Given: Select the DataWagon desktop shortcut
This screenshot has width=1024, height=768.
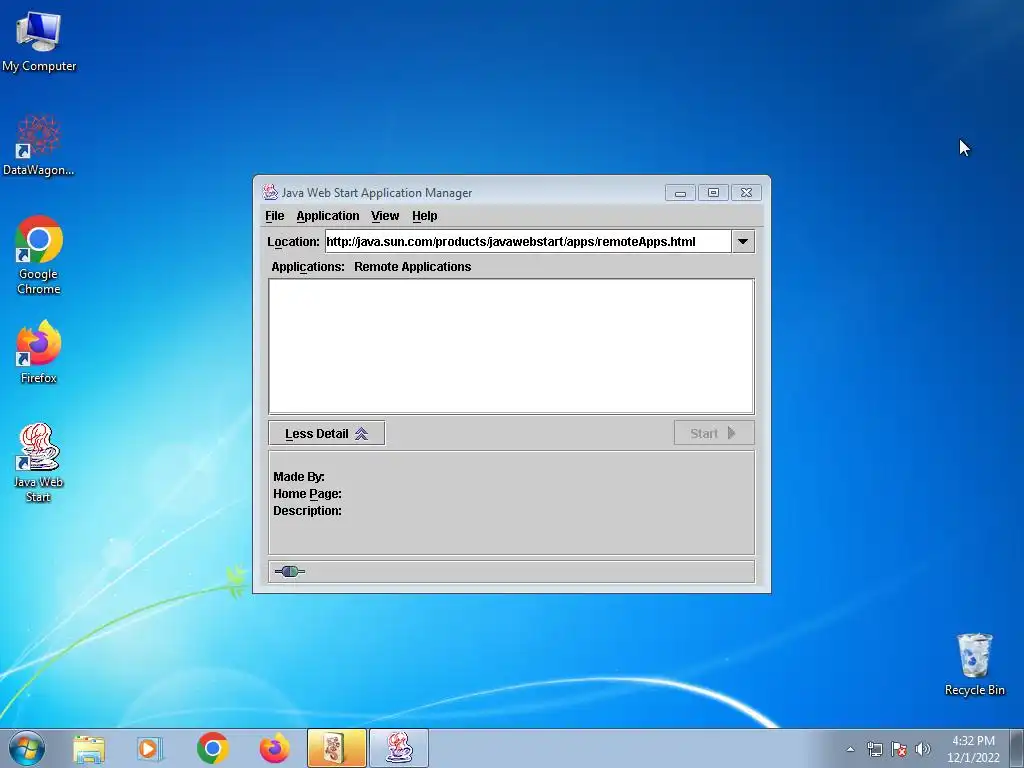Looking at the screenshot, I should [39, 146].
